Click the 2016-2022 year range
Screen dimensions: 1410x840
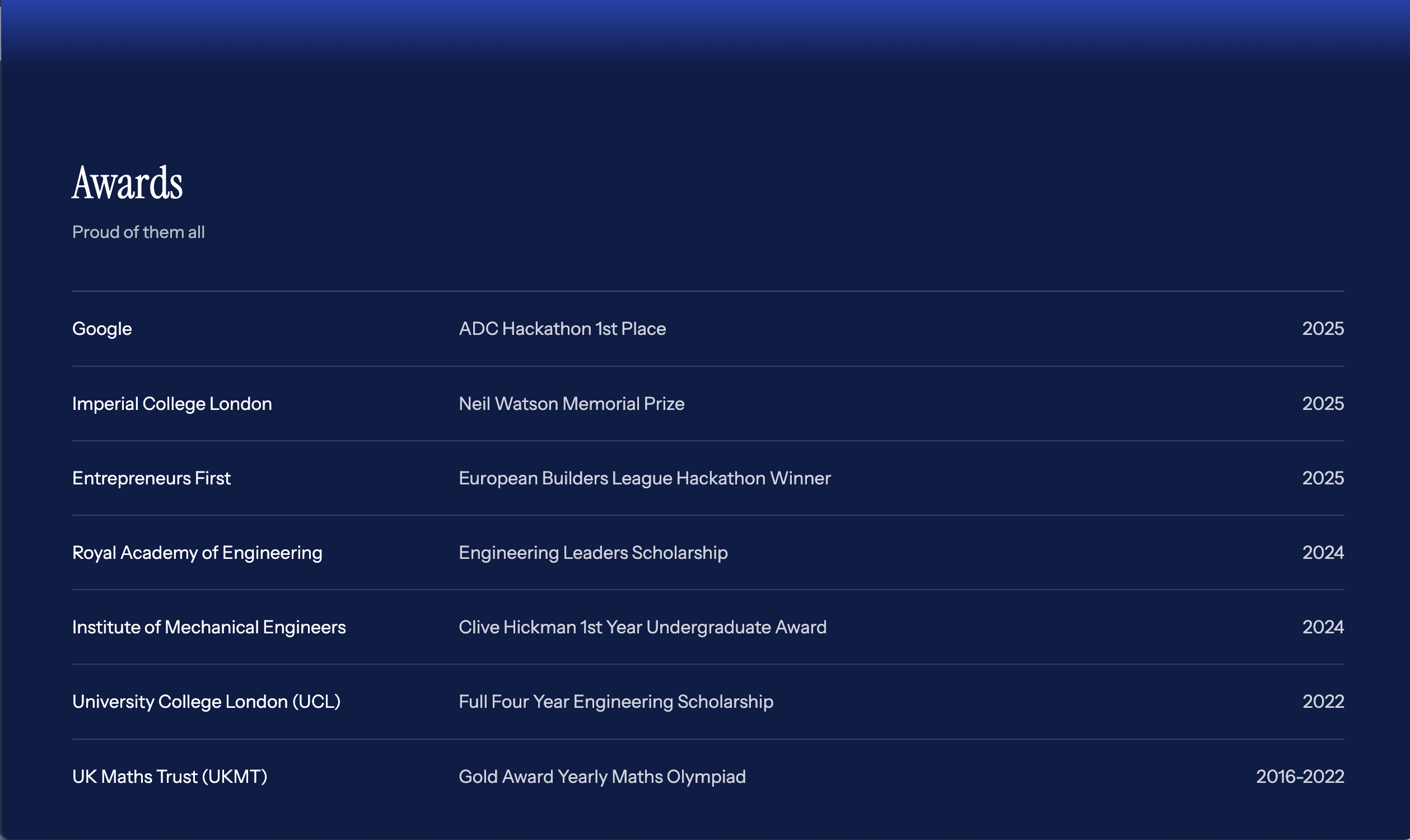coord(1300,777)
